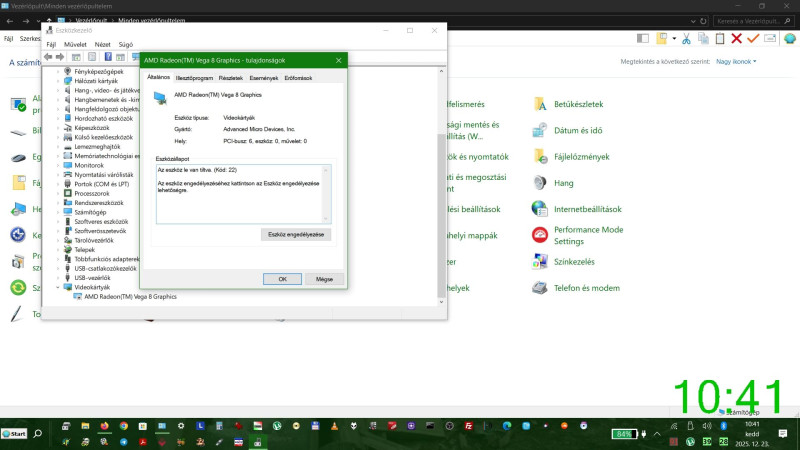
Task: Expand the Lemezmeghajtók tree node
Action: (x=58, y=146)
